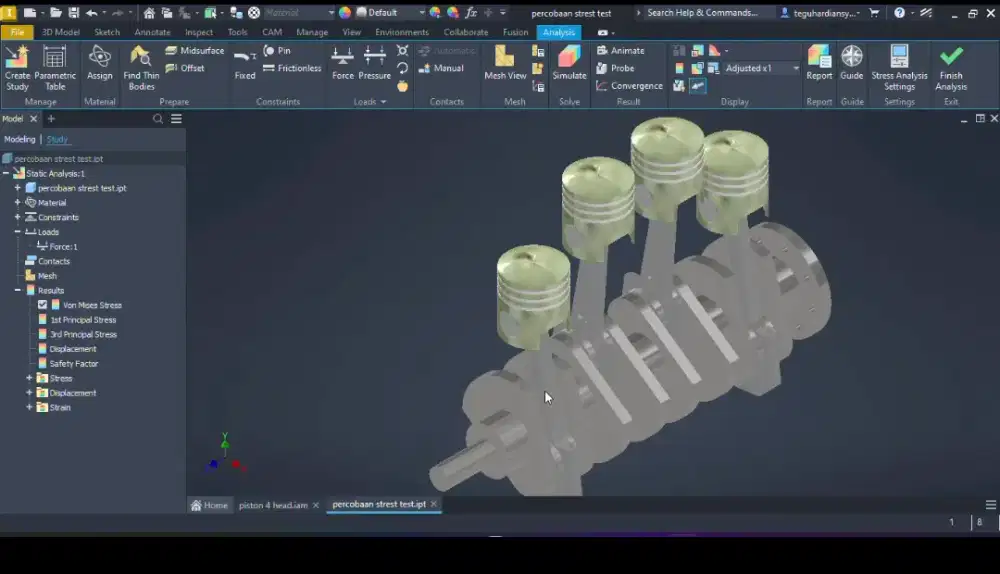Viewport: 1000px width, 574px height.
Task: Open Stress Analysis Settings
Action: (899, 68)
